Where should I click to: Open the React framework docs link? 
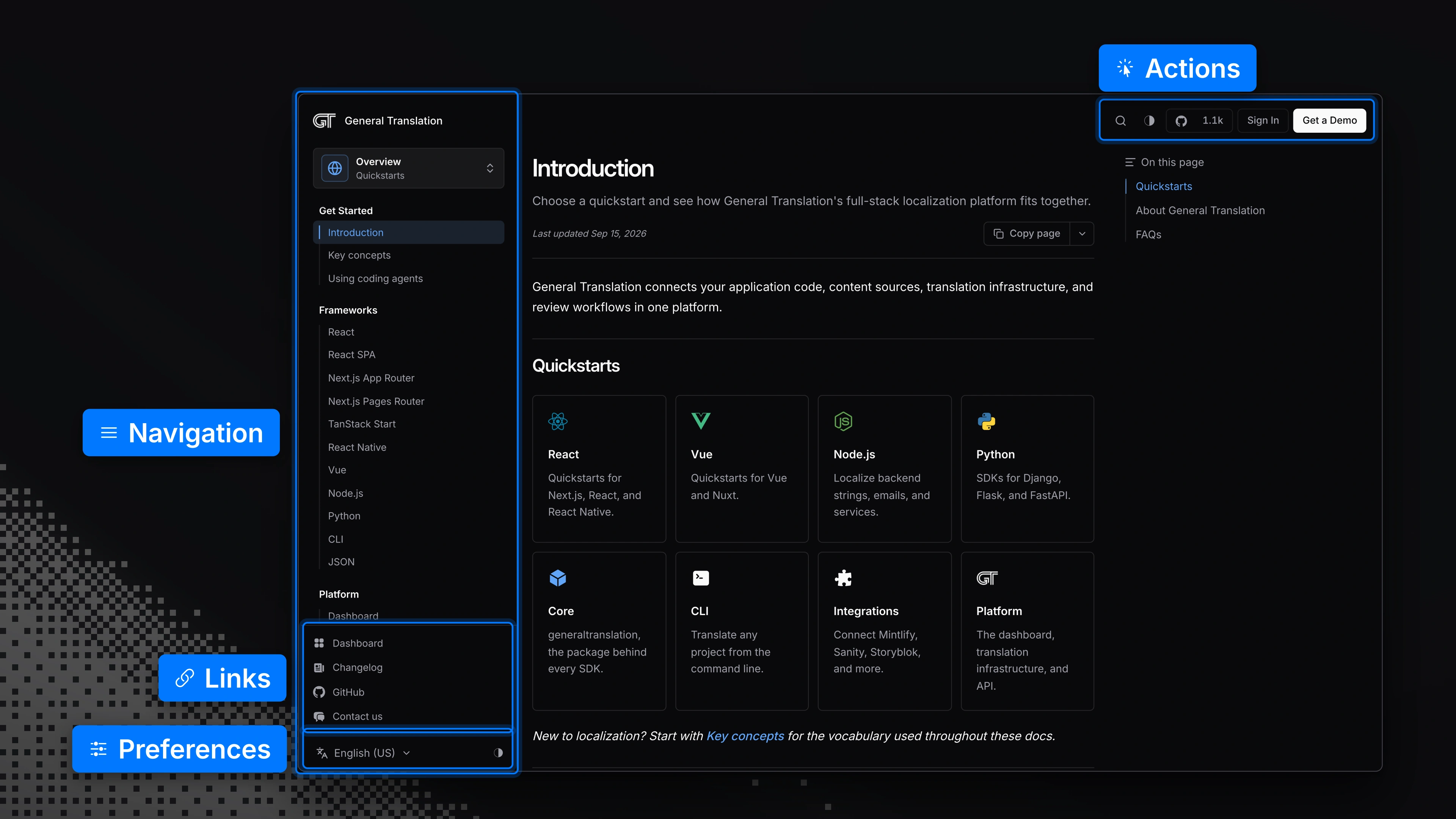click(x=341, y=333)
